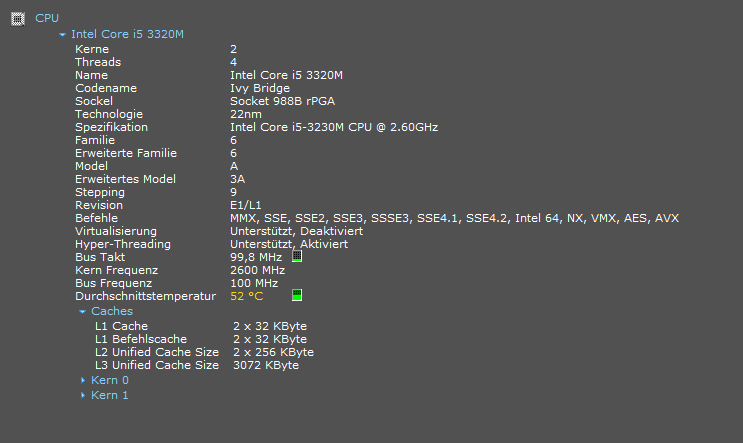The image size is (743, 443).
Task: Collapse the Intel Core i5 3320M tree node
Action: pyautogui.click(x=63, y=35)
